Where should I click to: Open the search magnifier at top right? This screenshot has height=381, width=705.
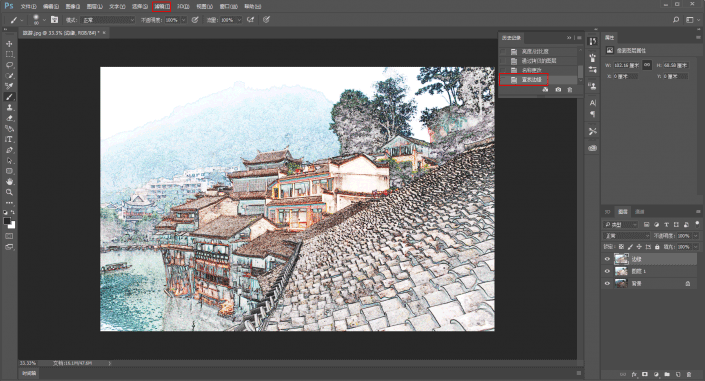click(676, 20)
